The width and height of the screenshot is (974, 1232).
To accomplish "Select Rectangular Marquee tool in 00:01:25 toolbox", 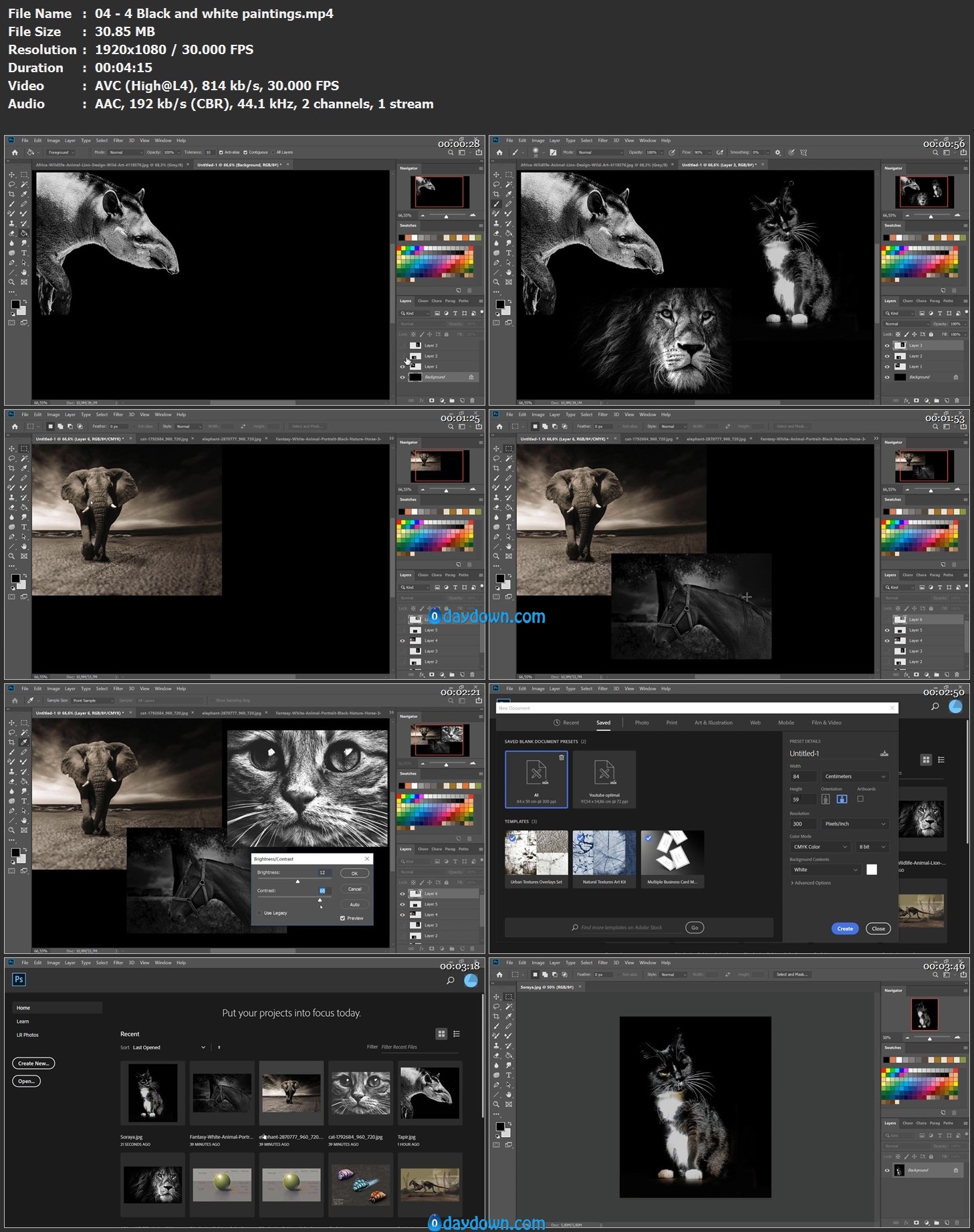I will (24, 449).
